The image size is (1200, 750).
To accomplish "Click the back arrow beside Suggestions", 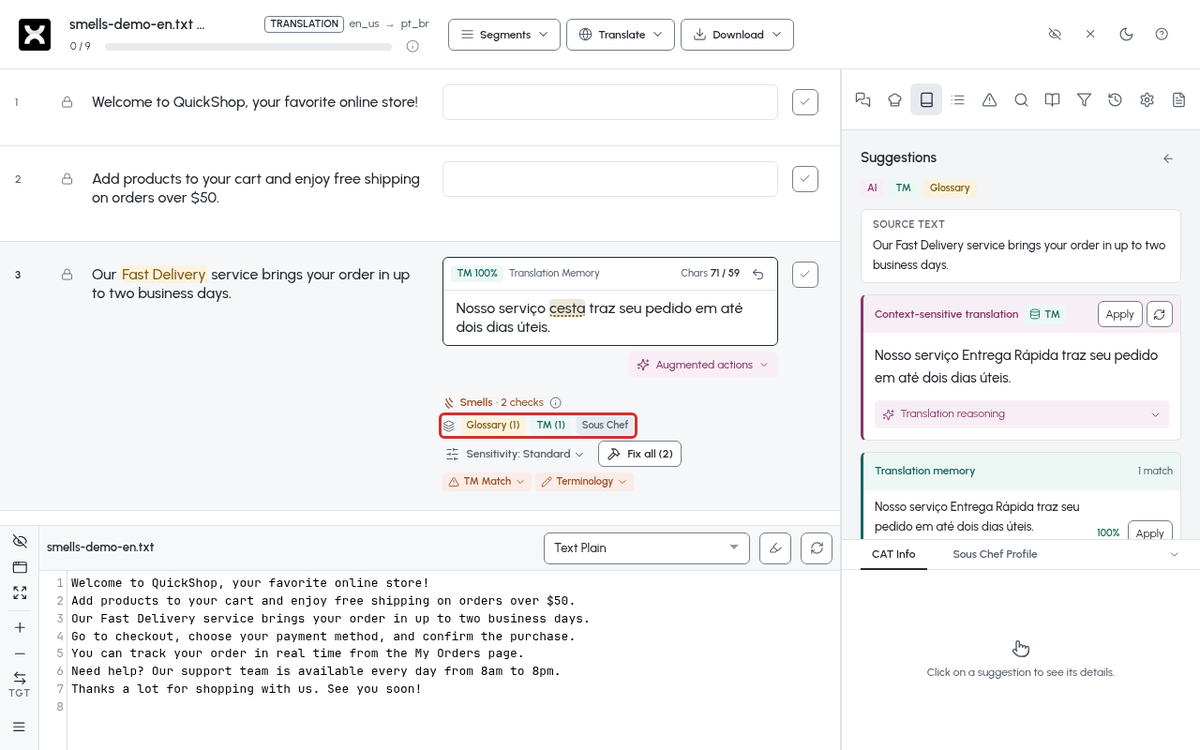I will point(1168,158).
